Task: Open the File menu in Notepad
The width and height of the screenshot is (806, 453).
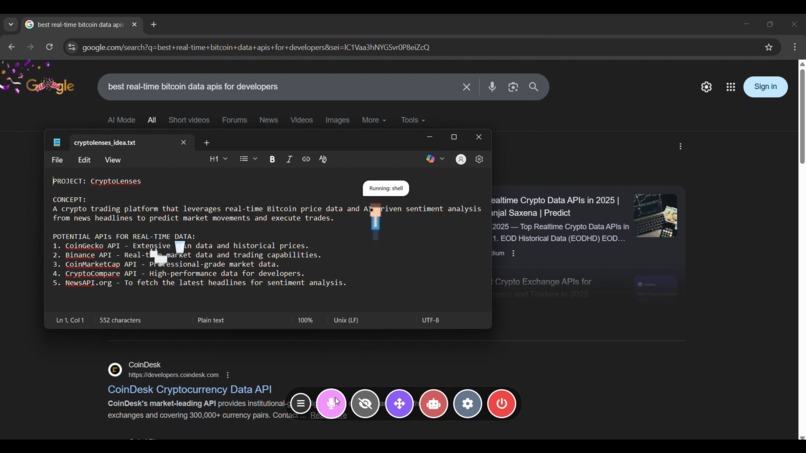Action: pyautogui.click(x=57, y=160)
